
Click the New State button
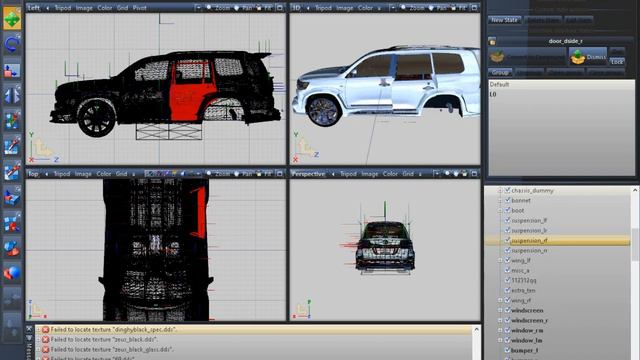point(504,20)
